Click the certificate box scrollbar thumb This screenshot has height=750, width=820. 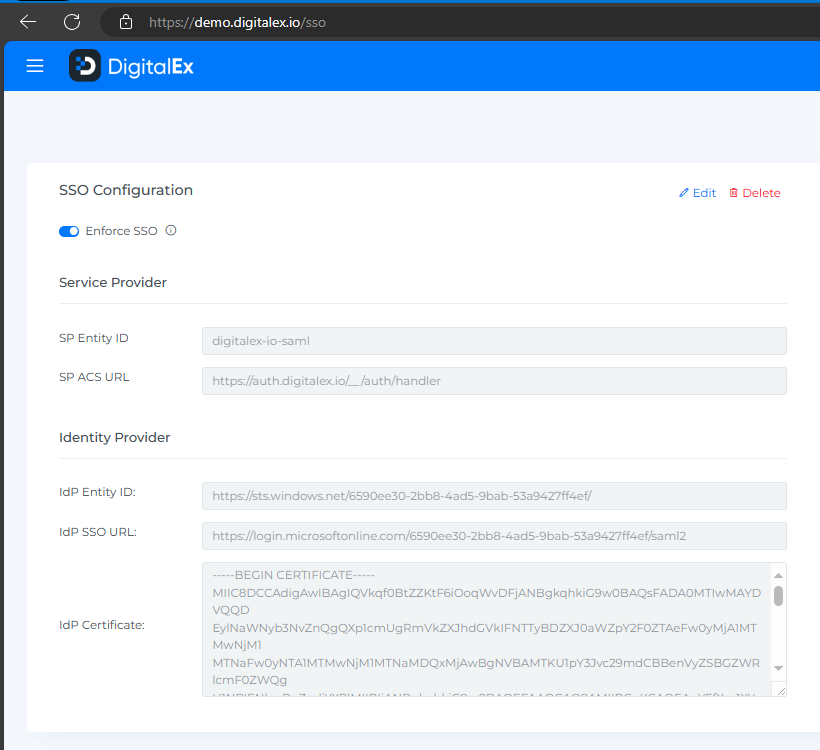778,596
